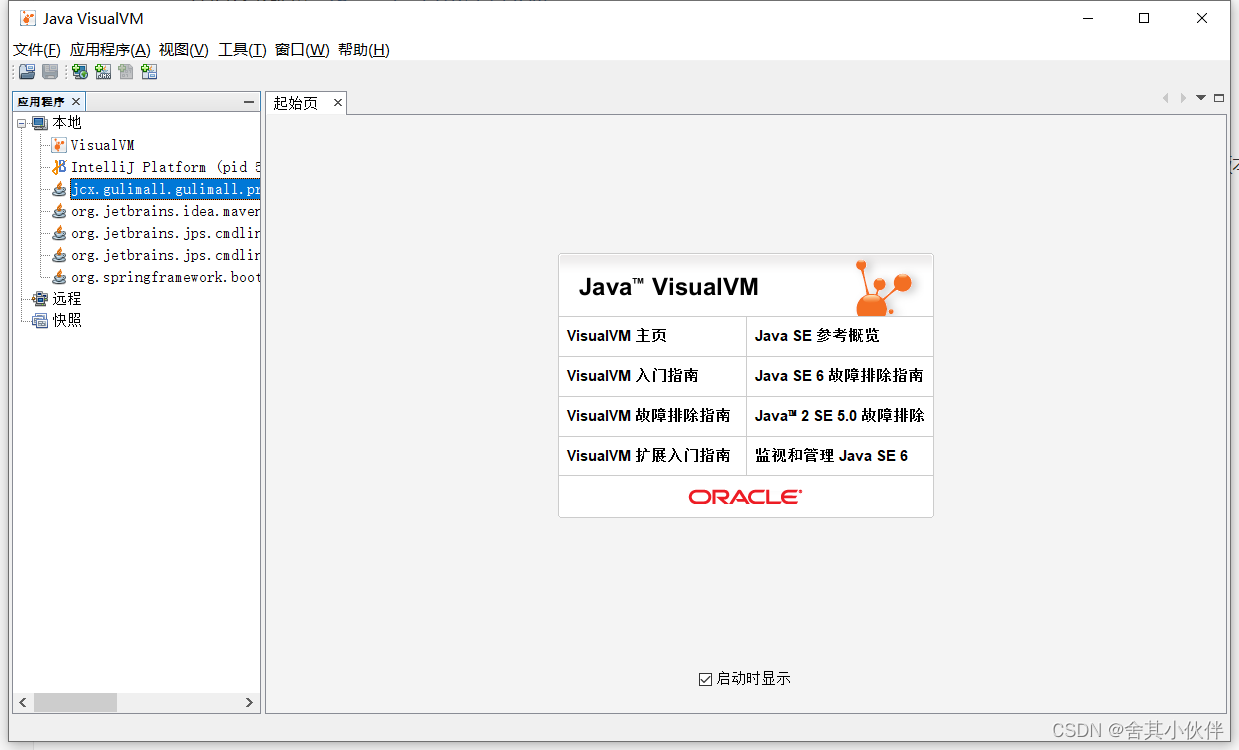Click the scroll documents right arrow
1239x750 pixels.
(1183, 98)
